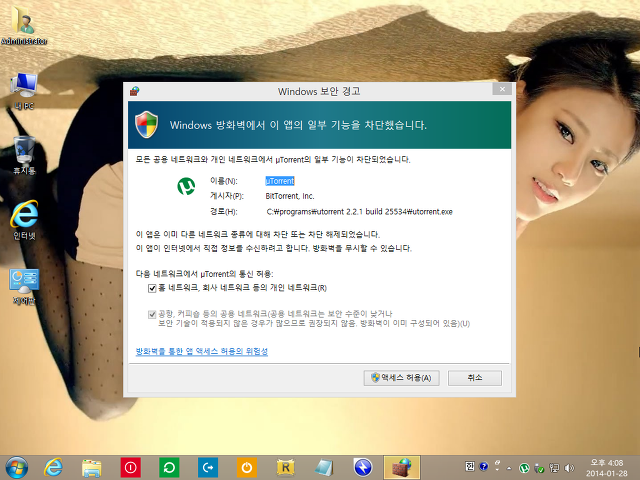Click the publisher text BitTorrent, Inc.
The width and height of the screenshot is (640, 480).
pyautogui.click(x=290, y=196)
